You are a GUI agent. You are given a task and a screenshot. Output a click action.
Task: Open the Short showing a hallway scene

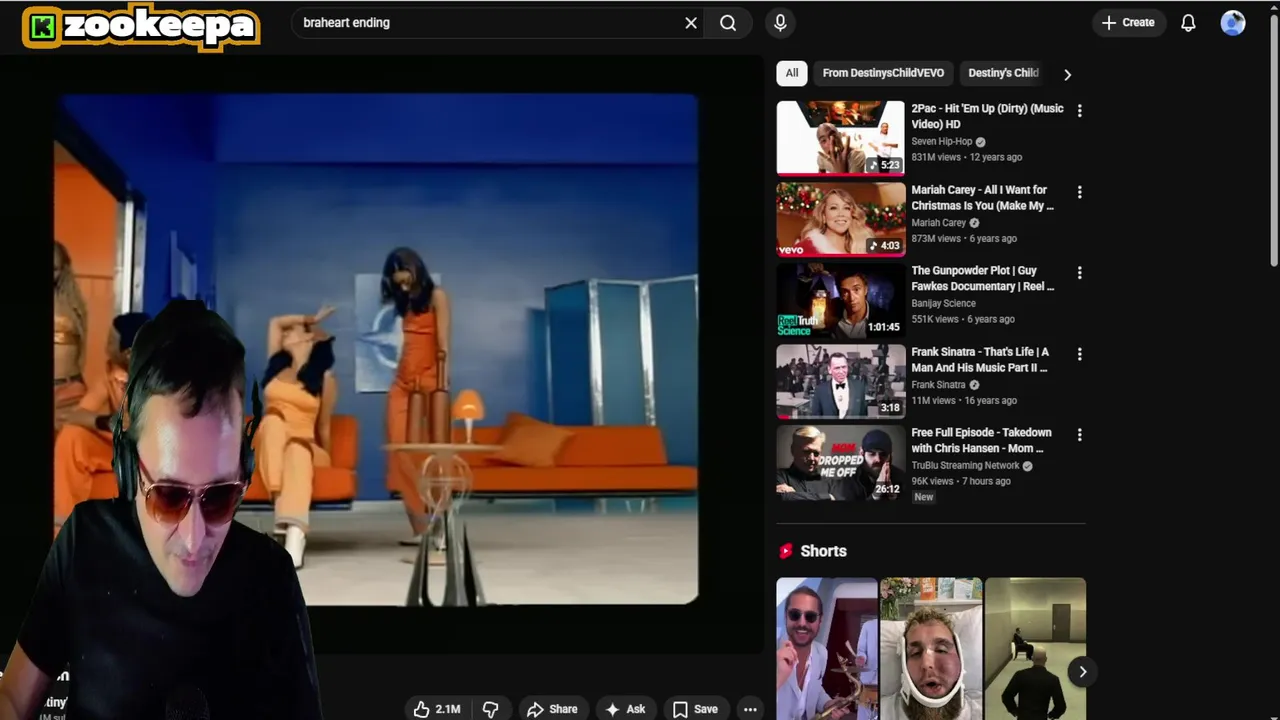click(1035, 648)
